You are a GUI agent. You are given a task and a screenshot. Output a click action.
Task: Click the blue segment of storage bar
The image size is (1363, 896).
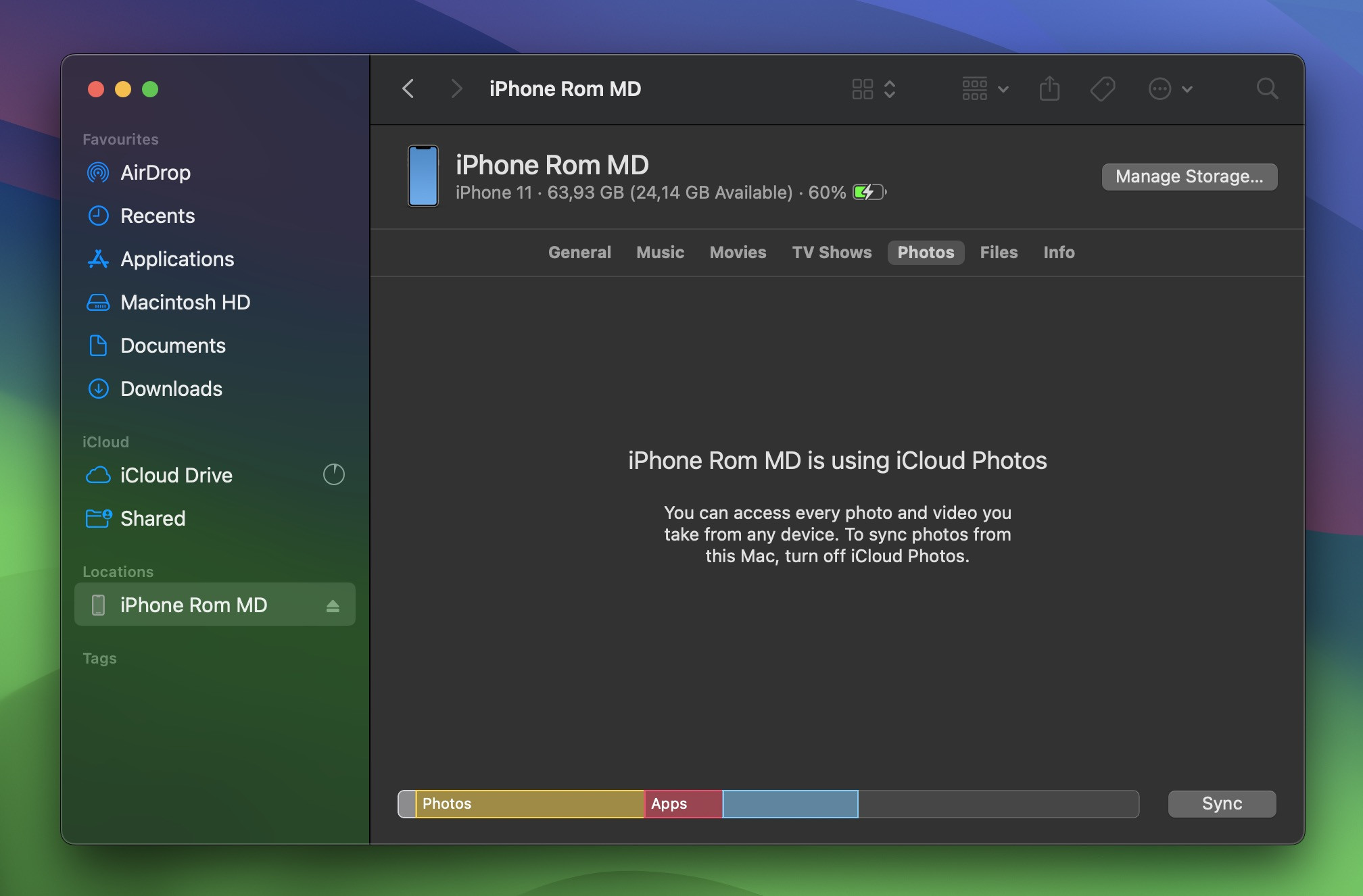(790, 804)
